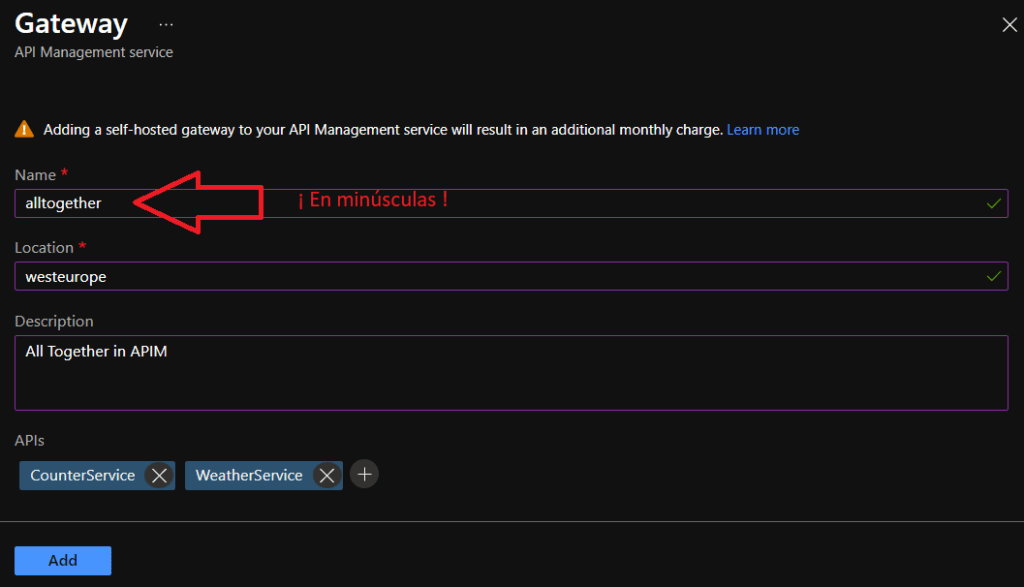The height and width of the screenshot is (587, 1024).
Task: Open the Learn more link
Action: click(762, 130)
